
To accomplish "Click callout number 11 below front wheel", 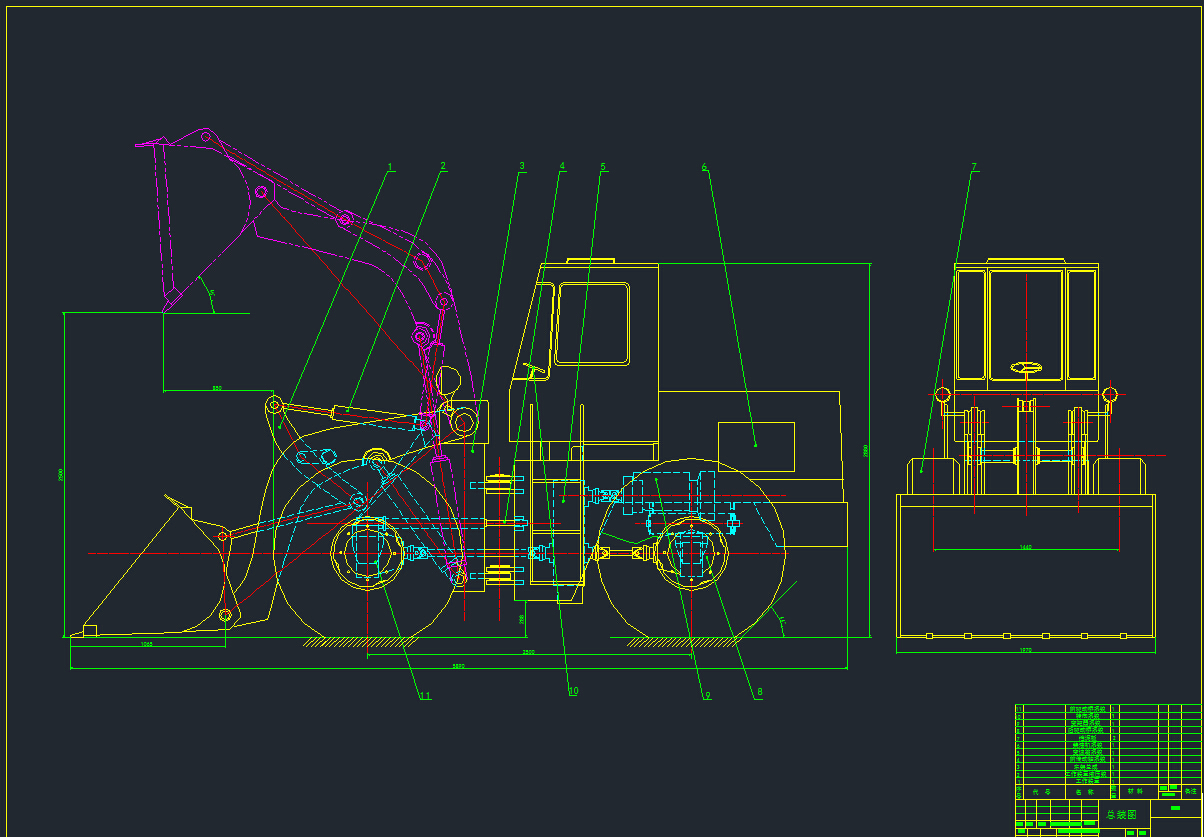I will click(x=425, y=695).
